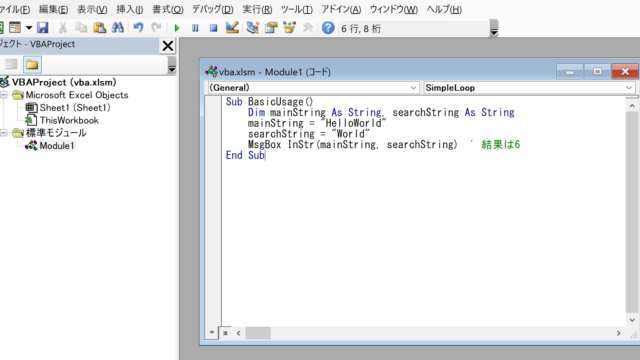Open the デバッグ(D) menu
The height and width of the screenshot is (360, 640).
213,9
